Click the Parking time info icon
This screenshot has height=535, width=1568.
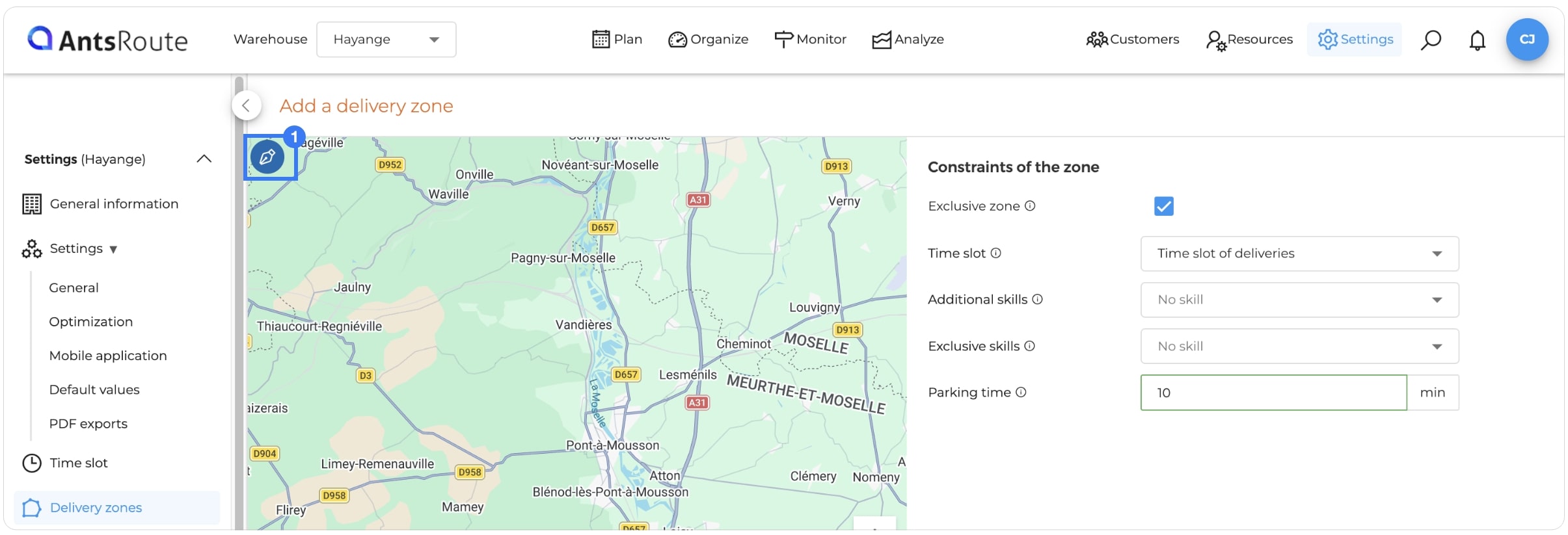pyautogui.click(x=1021, y=392)
